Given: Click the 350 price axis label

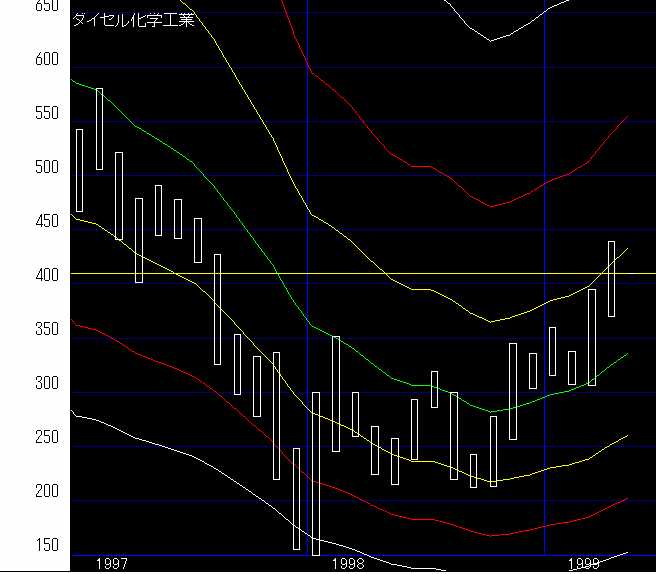Looking at the screenshot, I should click(19, 329).
